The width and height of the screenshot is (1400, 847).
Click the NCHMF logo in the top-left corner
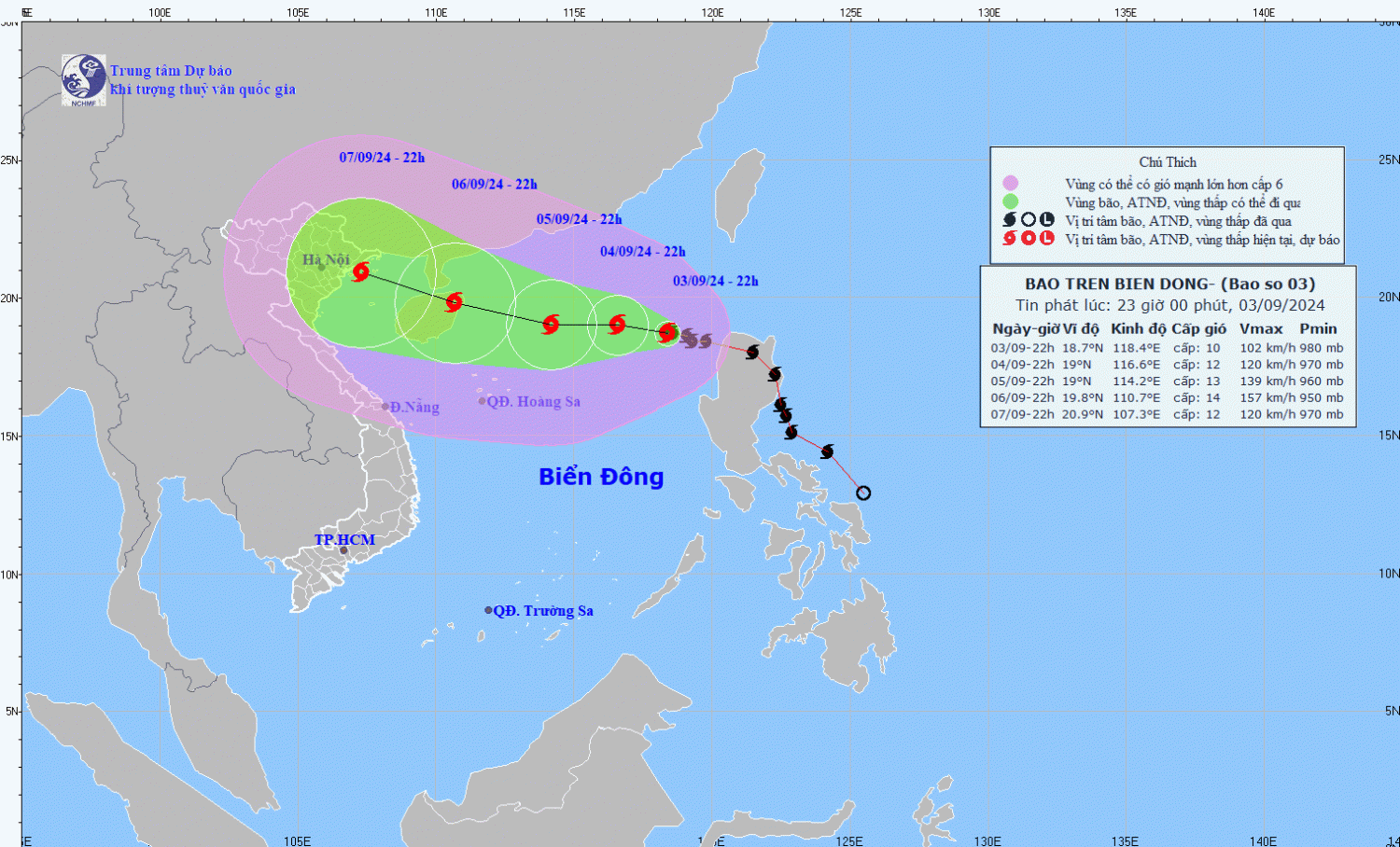[x=83, y=79]
